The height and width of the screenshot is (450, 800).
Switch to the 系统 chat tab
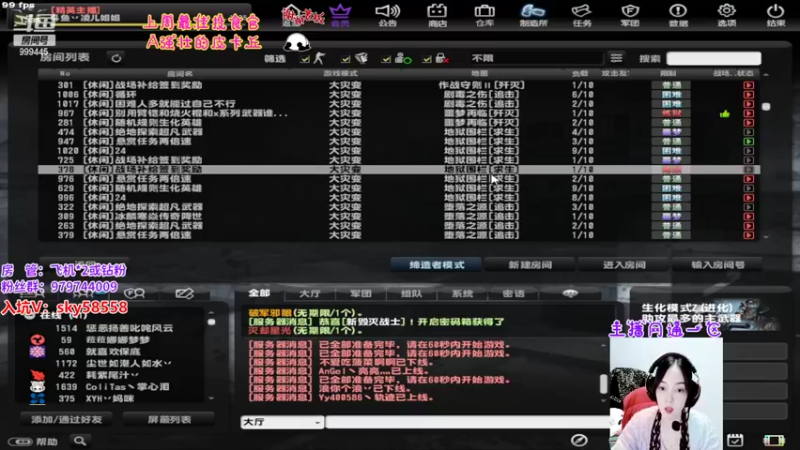coord(462,293)
